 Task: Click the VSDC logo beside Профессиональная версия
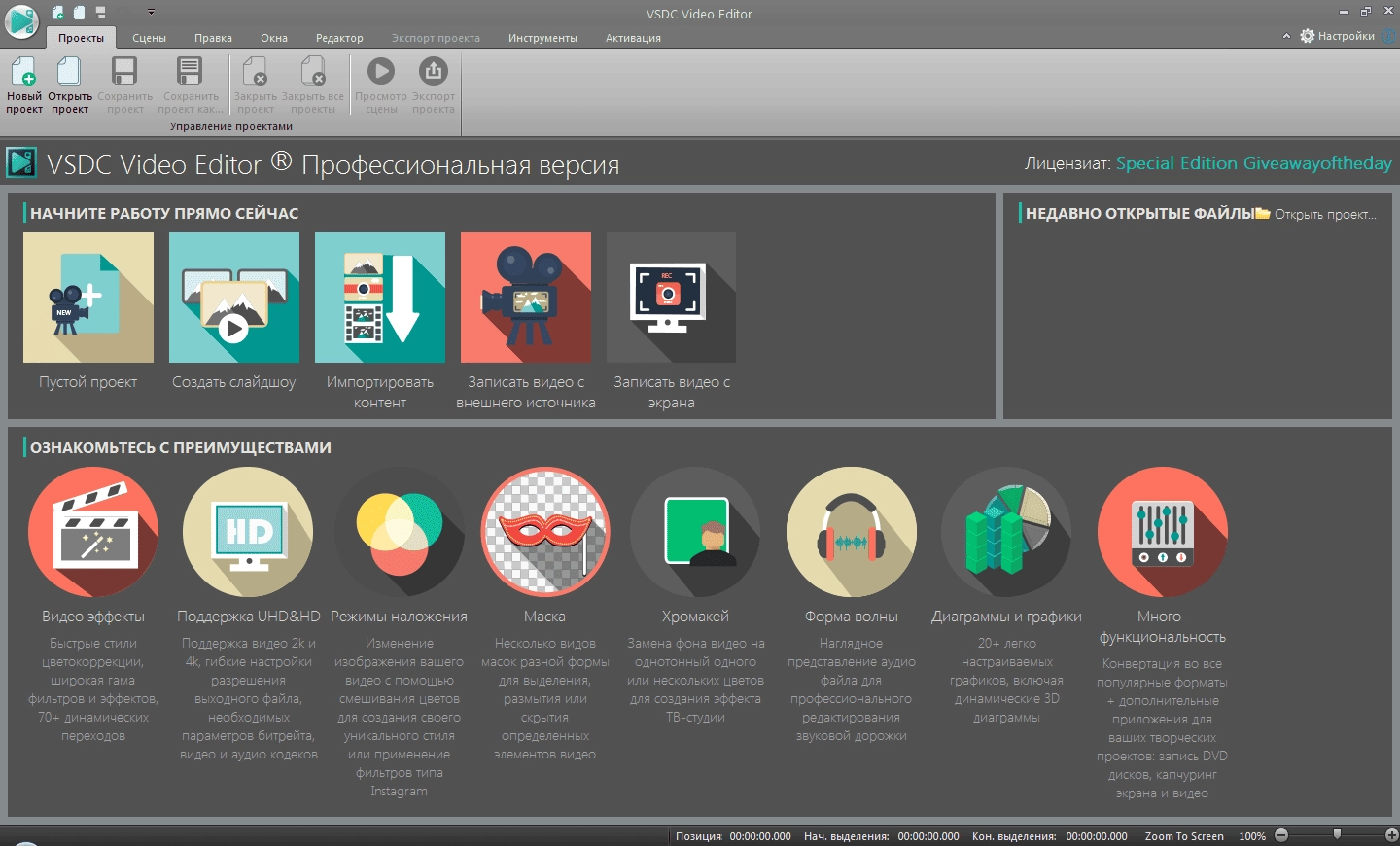(x=21, y=162)
